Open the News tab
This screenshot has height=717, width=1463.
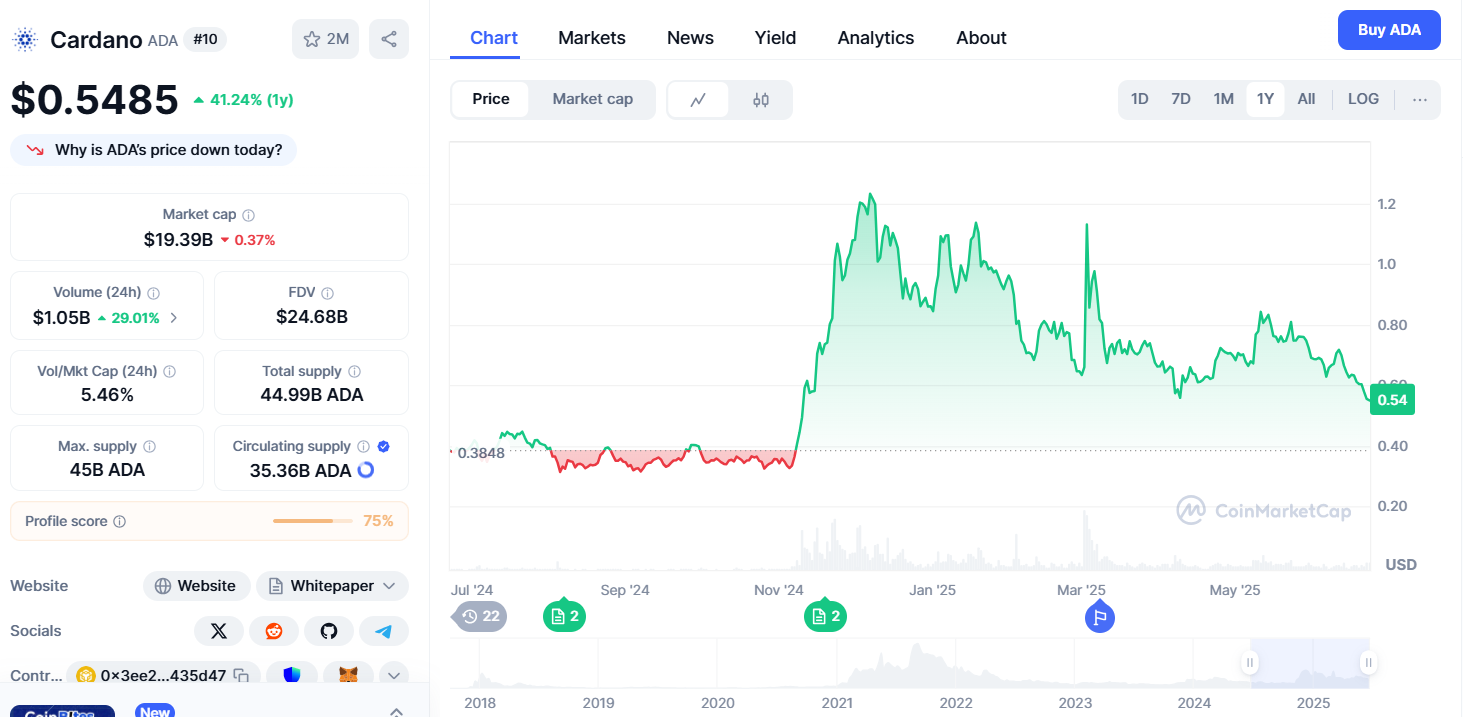click(690, 38)
